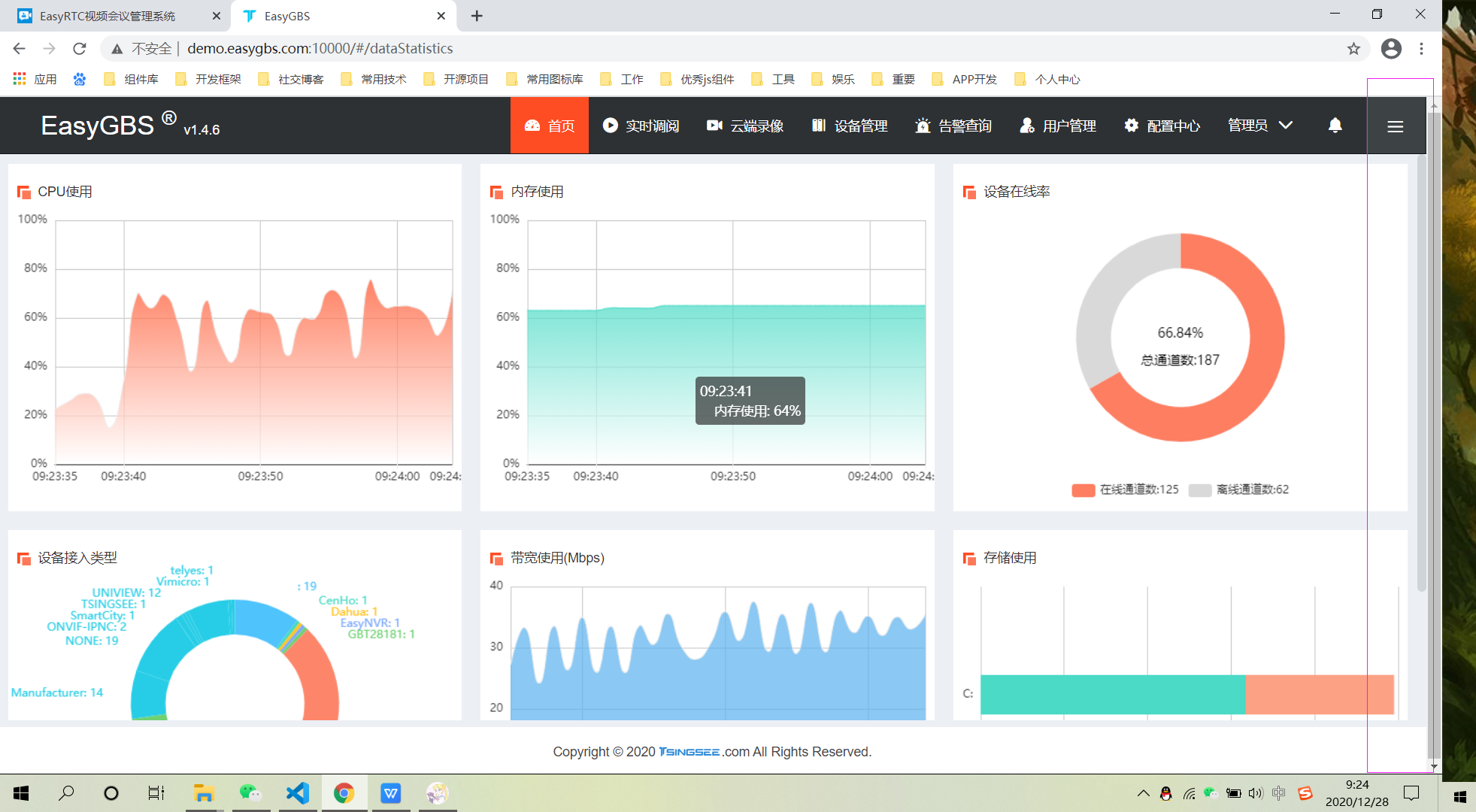
Task: Show hidden system tray icons
Action: click(1143, 793)
